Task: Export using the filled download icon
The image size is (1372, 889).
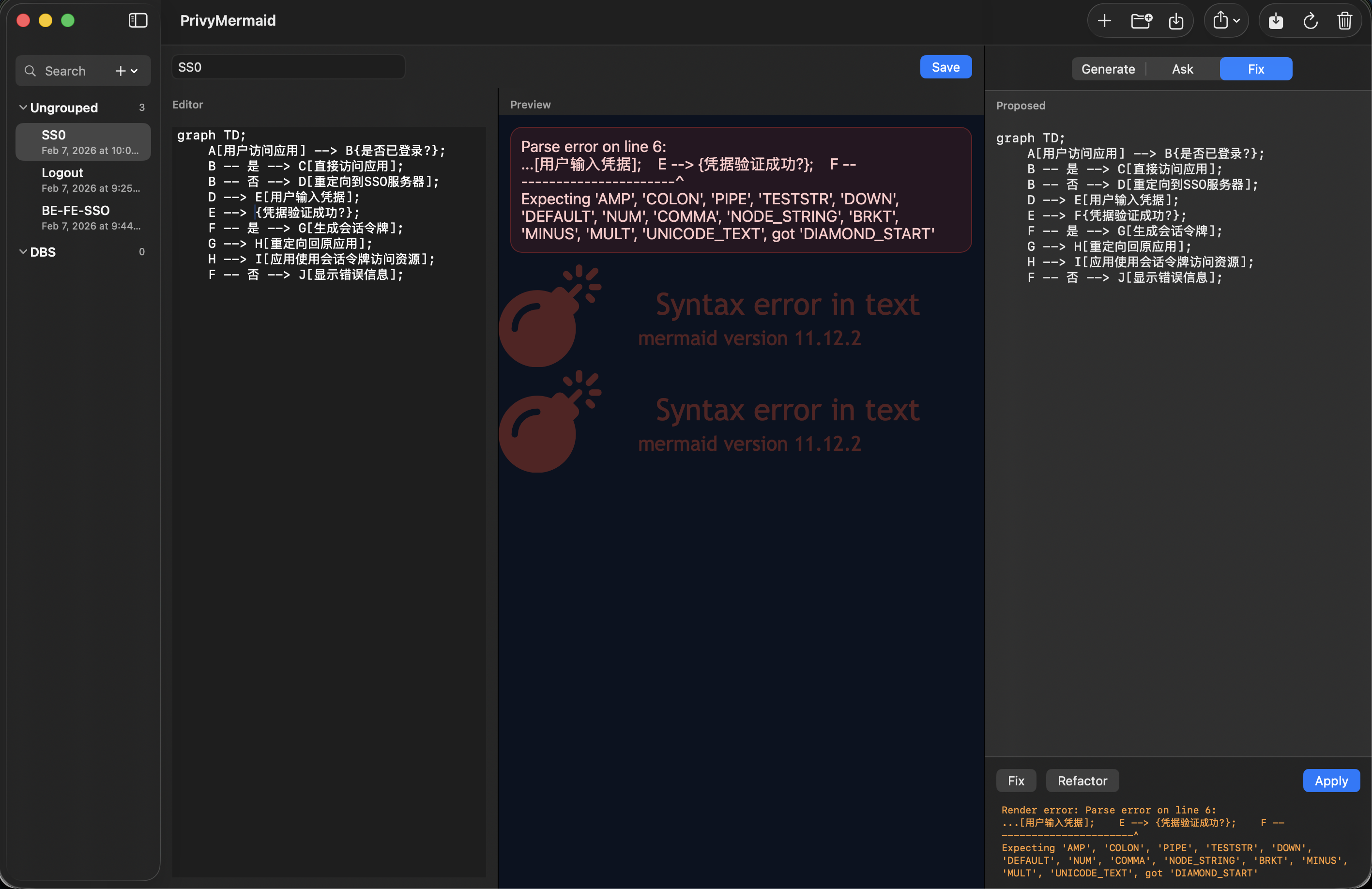Action: 1276,20
